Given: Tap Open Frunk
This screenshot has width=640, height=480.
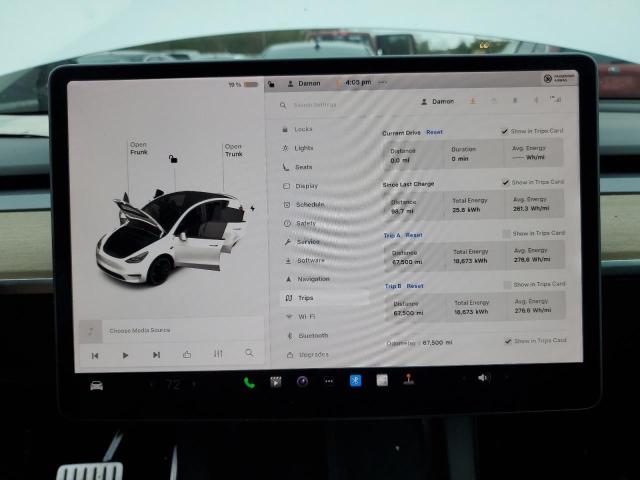Looking at the screenshot, I should point(138,148).
